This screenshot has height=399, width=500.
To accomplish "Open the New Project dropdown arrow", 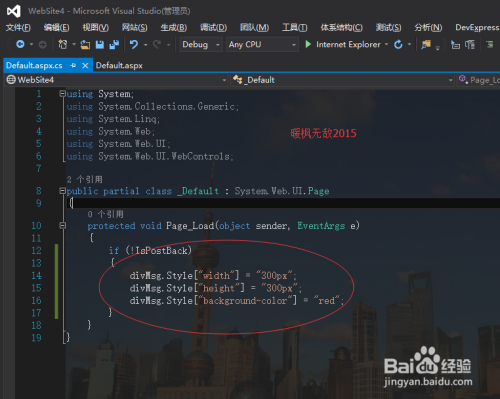I will [74, 44].
